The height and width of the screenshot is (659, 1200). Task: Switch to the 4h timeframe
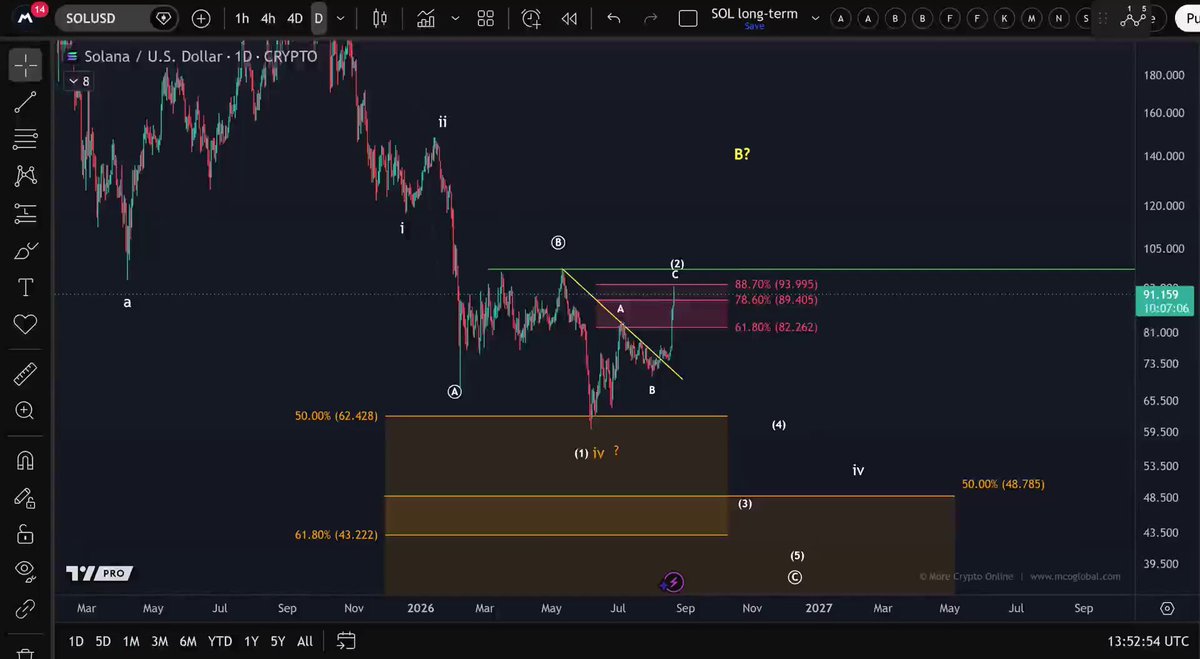[267, 18]
